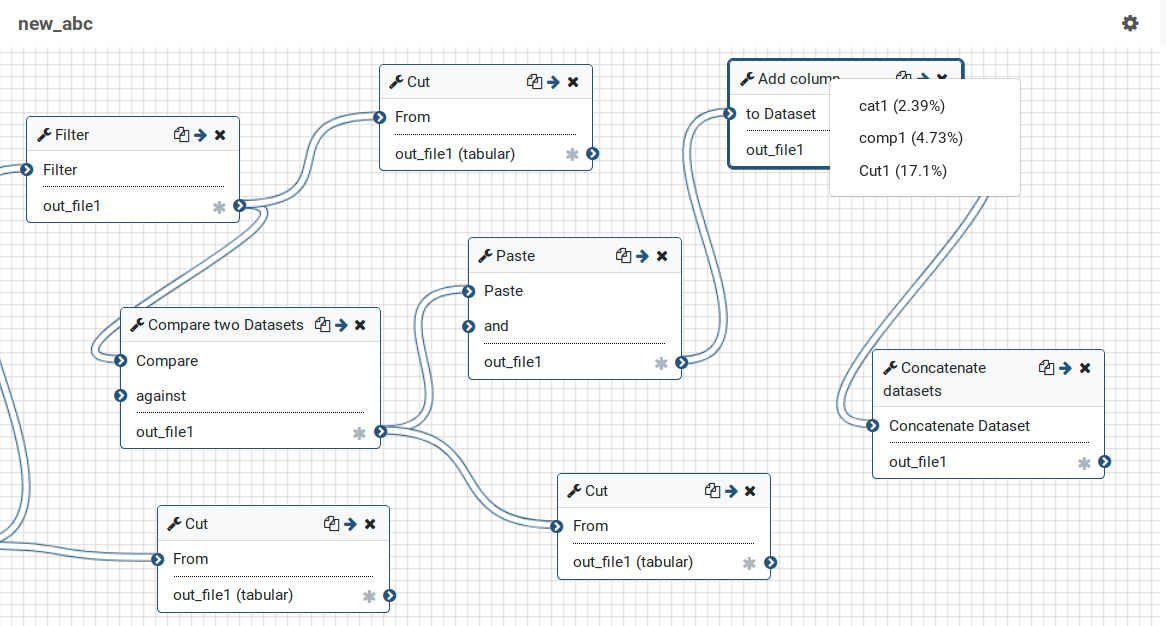Pick Cut1 (17.1%) from the popup list
Screen dimensions: 1166x626
click(x=902, y=171)
